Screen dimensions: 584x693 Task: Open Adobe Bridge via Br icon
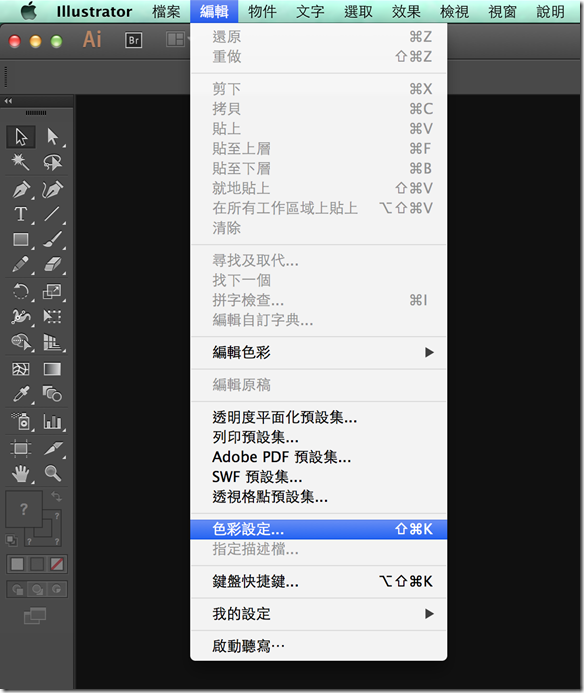[134, 41]
